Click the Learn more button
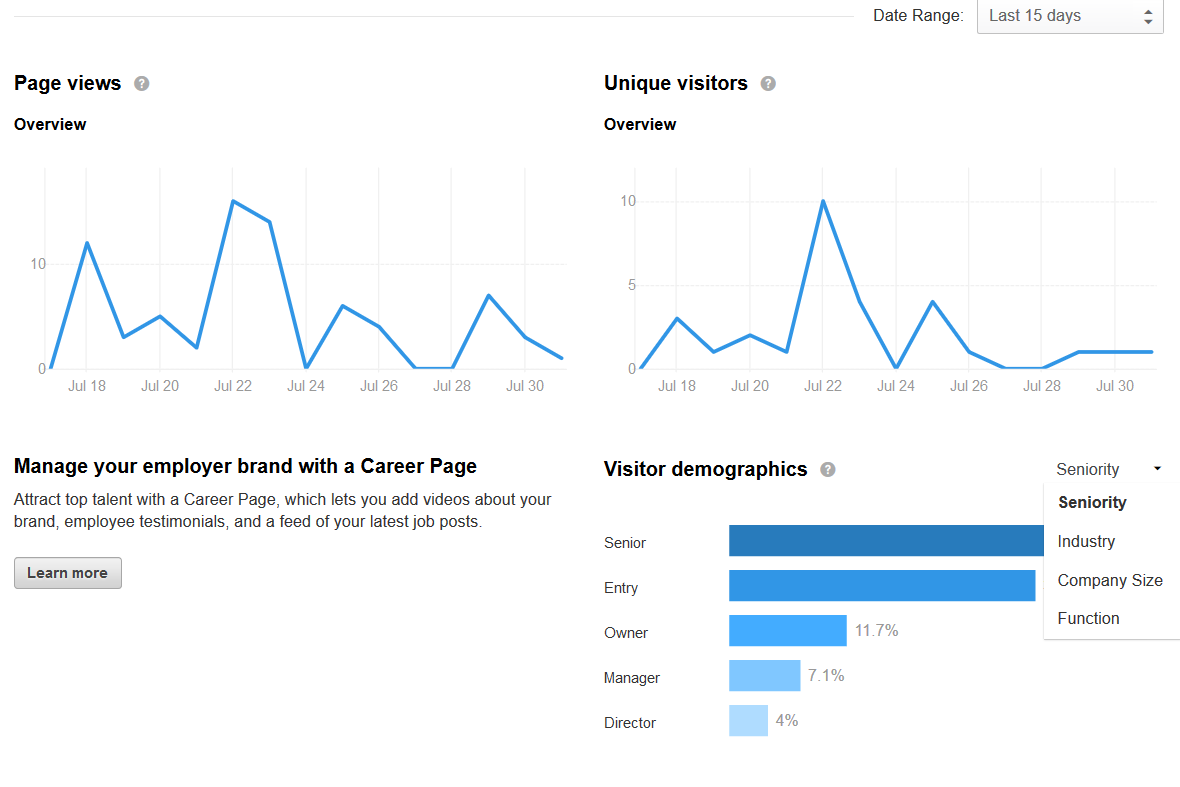Screen dimensions: 1180x787 pos(68,573)
